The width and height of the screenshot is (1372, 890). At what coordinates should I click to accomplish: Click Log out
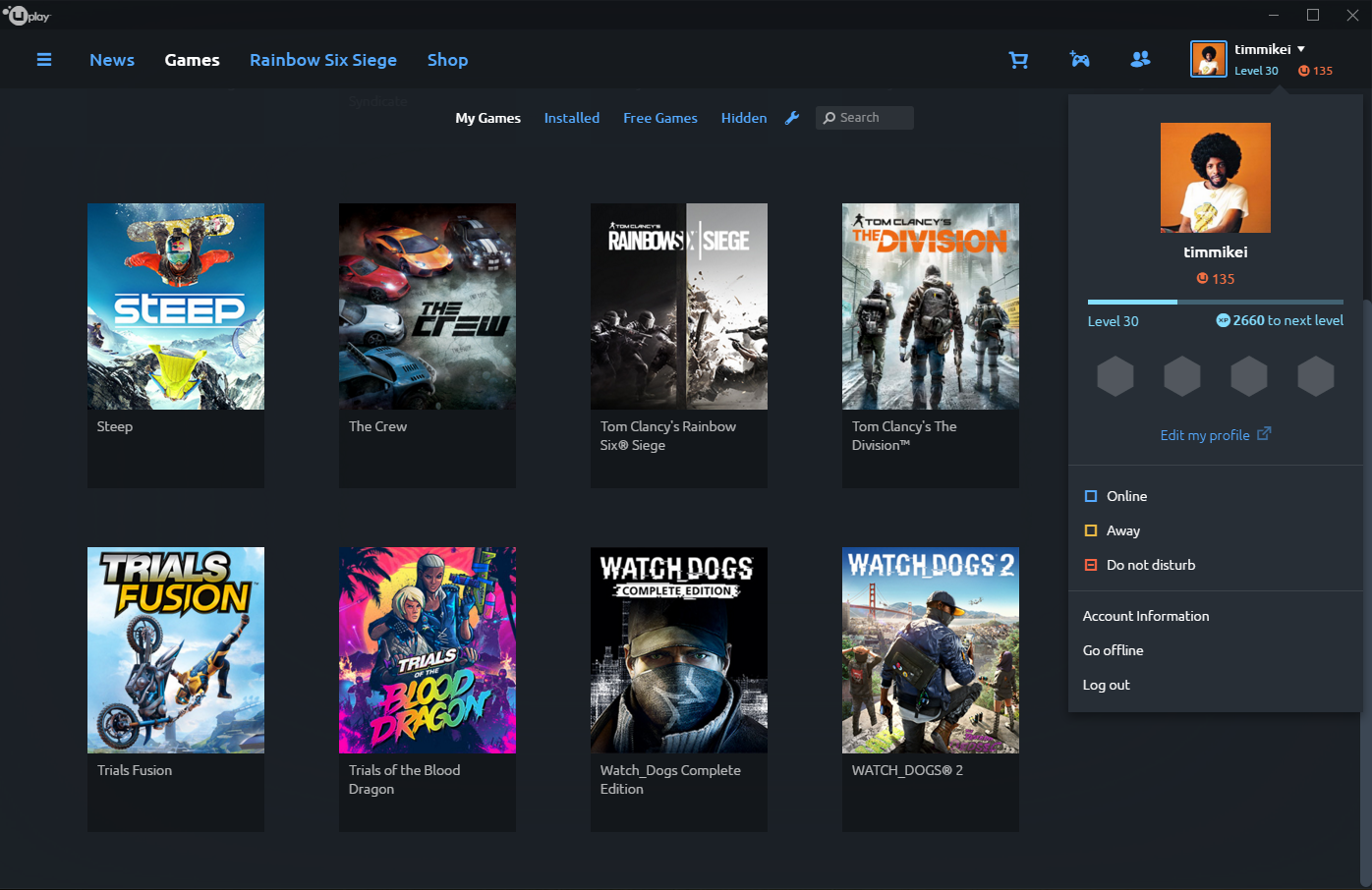click(1106, 685)
